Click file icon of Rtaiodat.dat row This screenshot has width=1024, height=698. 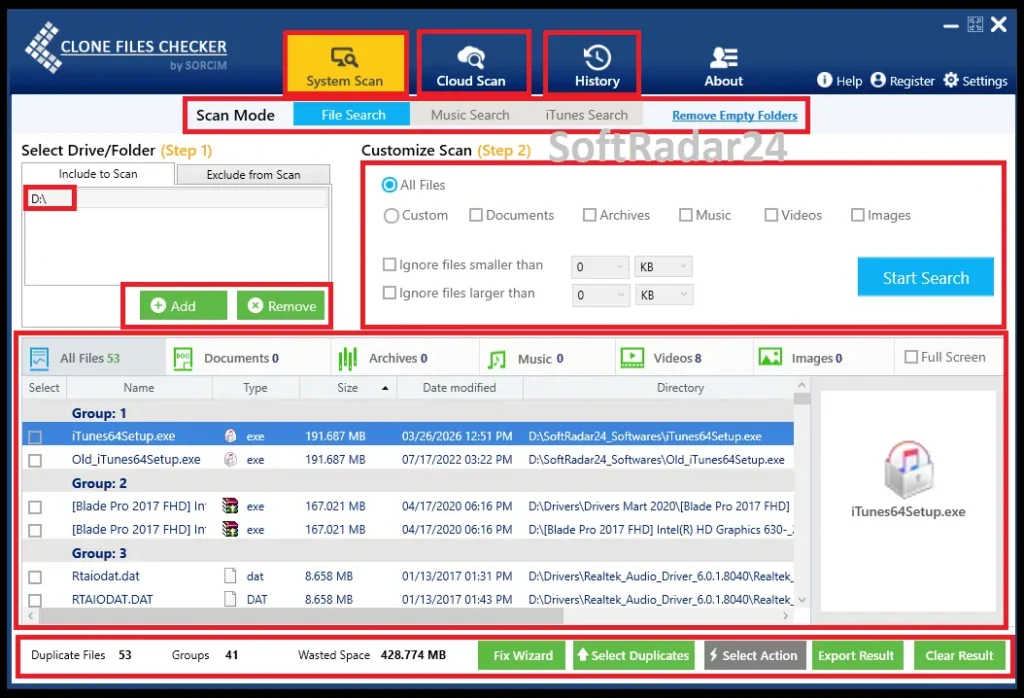(x=230, y=576)
